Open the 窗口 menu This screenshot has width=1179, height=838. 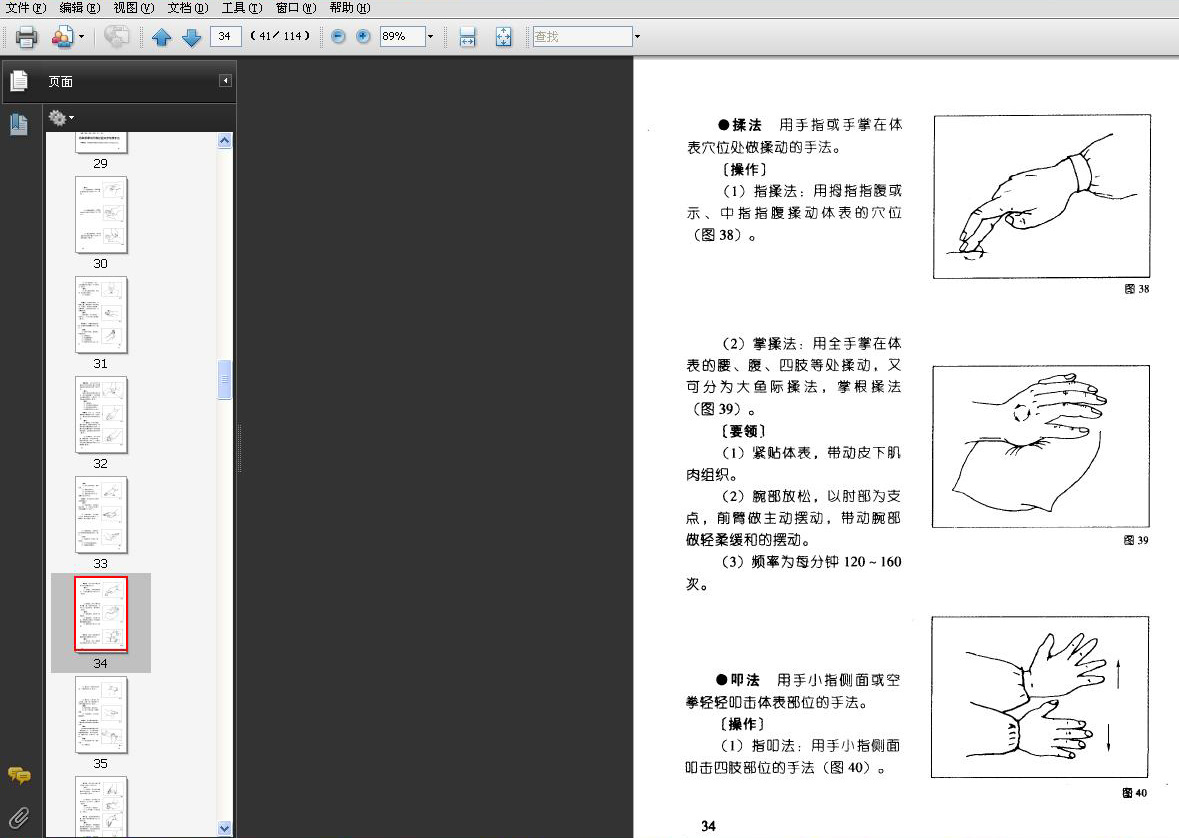[296, 8]
